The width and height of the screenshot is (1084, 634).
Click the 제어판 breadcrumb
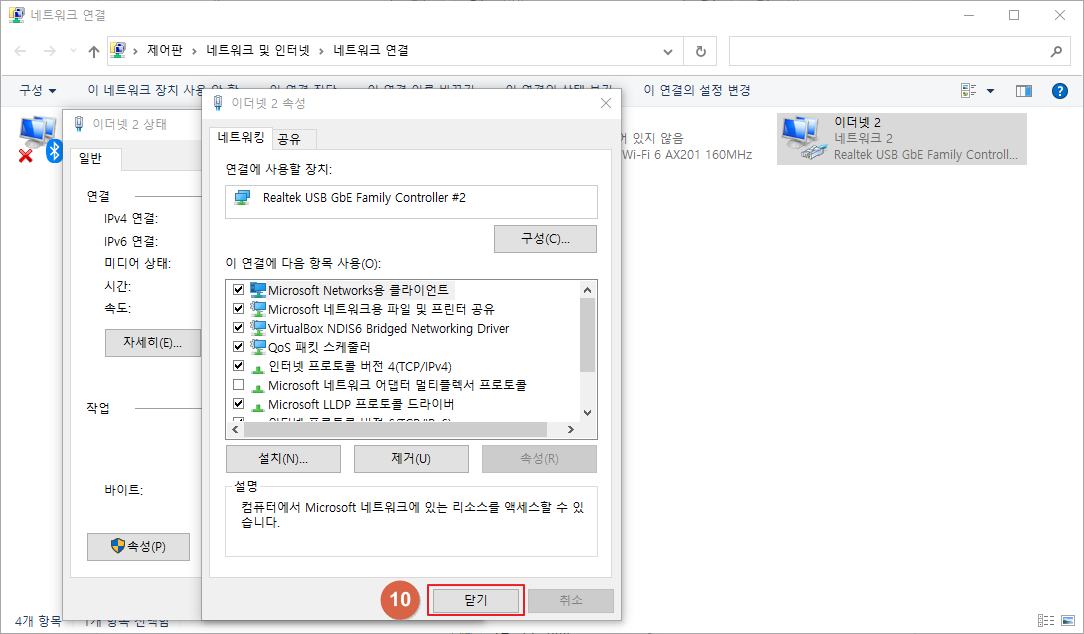[x=165, y=50]
